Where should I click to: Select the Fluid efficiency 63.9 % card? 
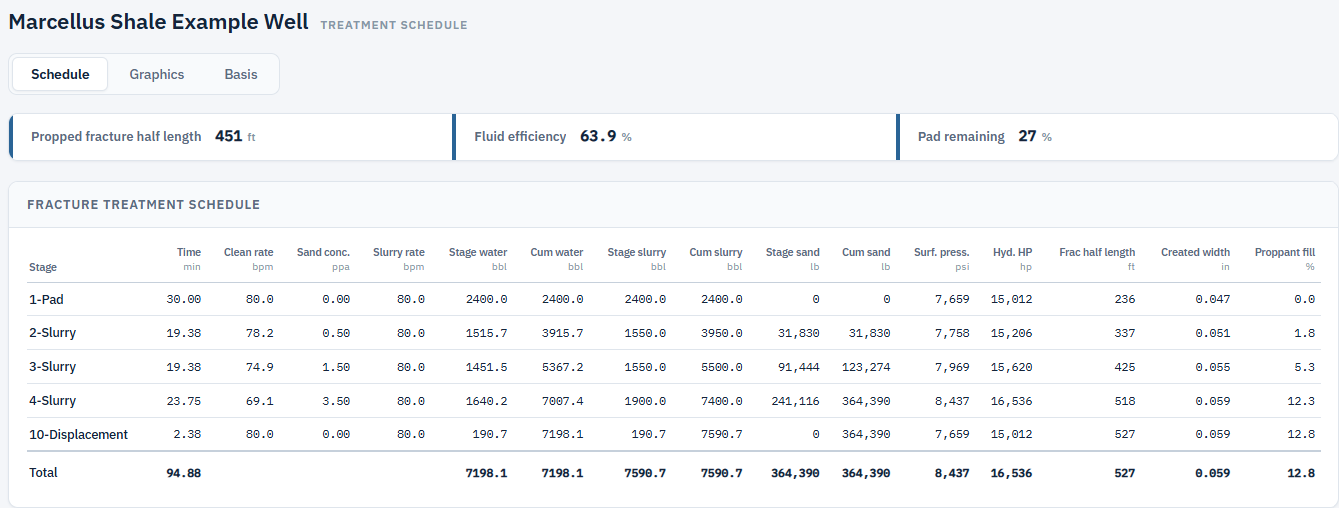675,137
